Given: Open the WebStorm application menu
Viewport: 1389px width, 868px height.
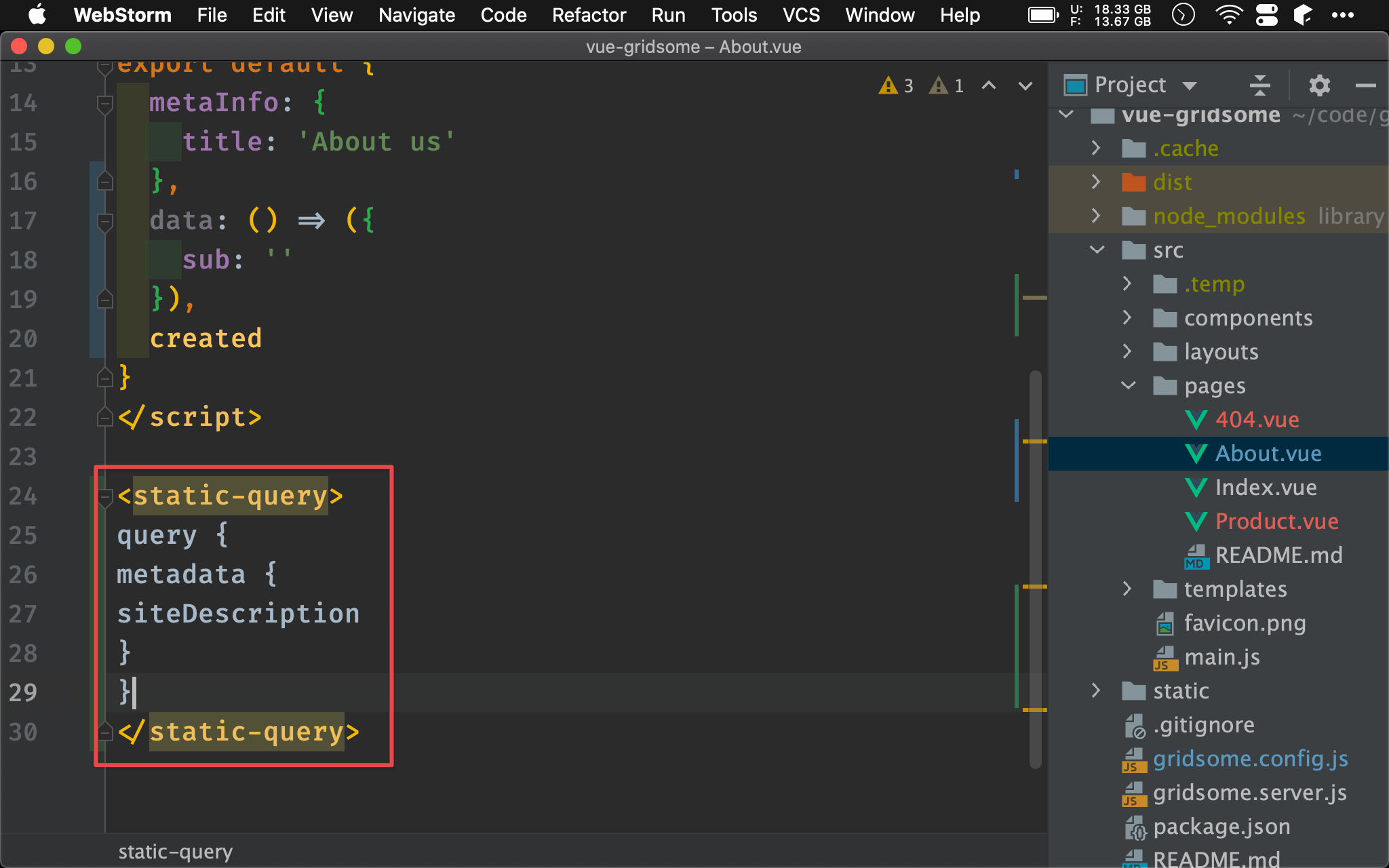Looking at the screenshot, I should 122,15.
